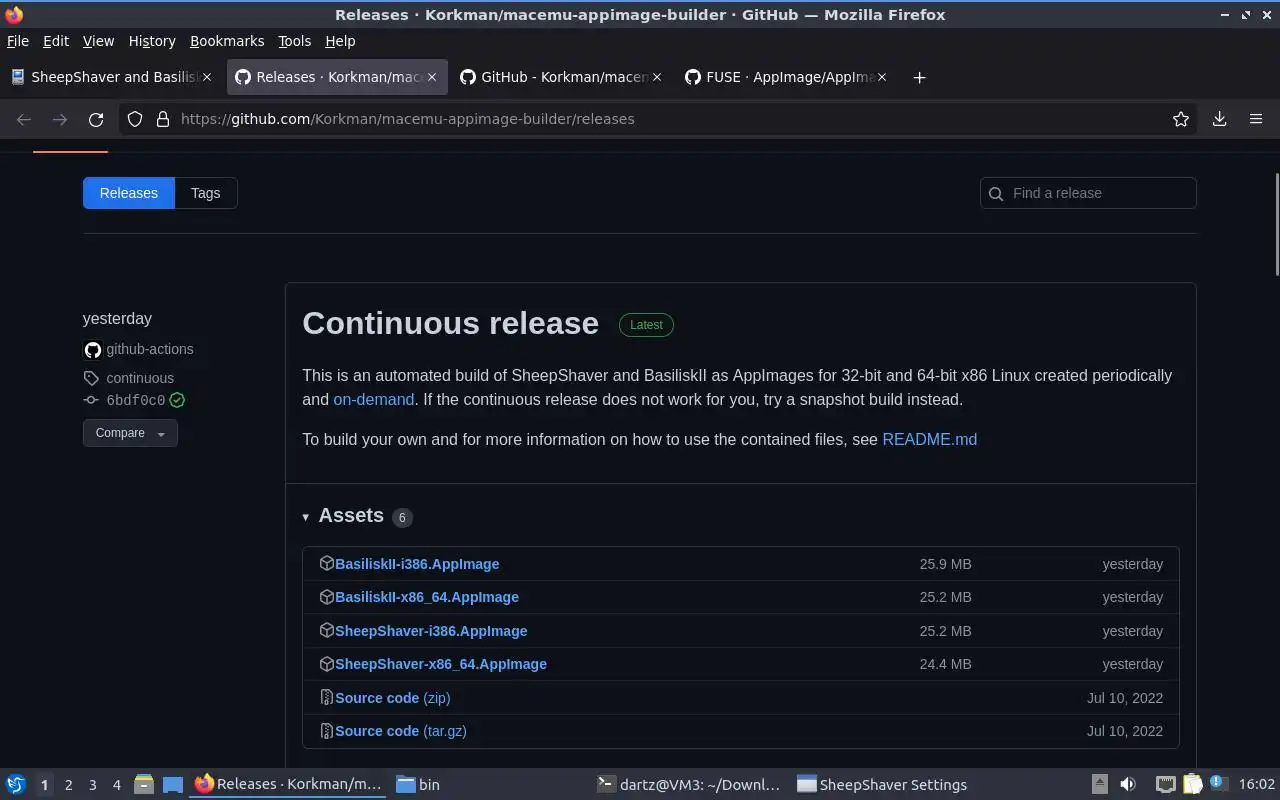Switch to the Tags view
1280x800 pixels.
(206, 193)
